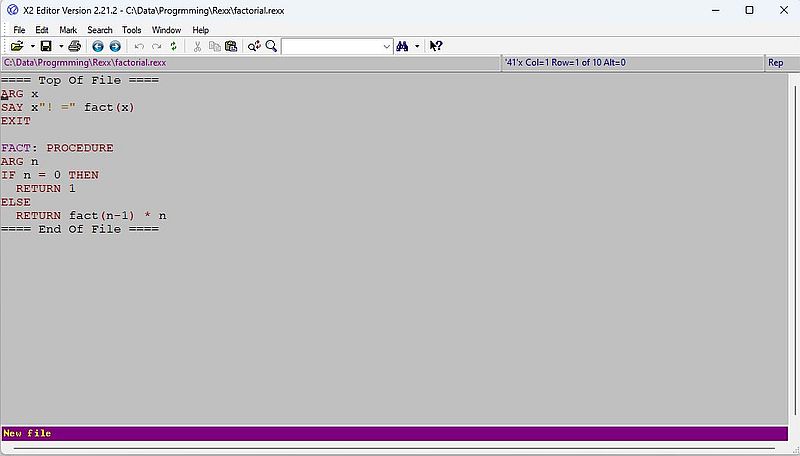
Task: Copy selection with the two pages icon
Action: point(215,46)
